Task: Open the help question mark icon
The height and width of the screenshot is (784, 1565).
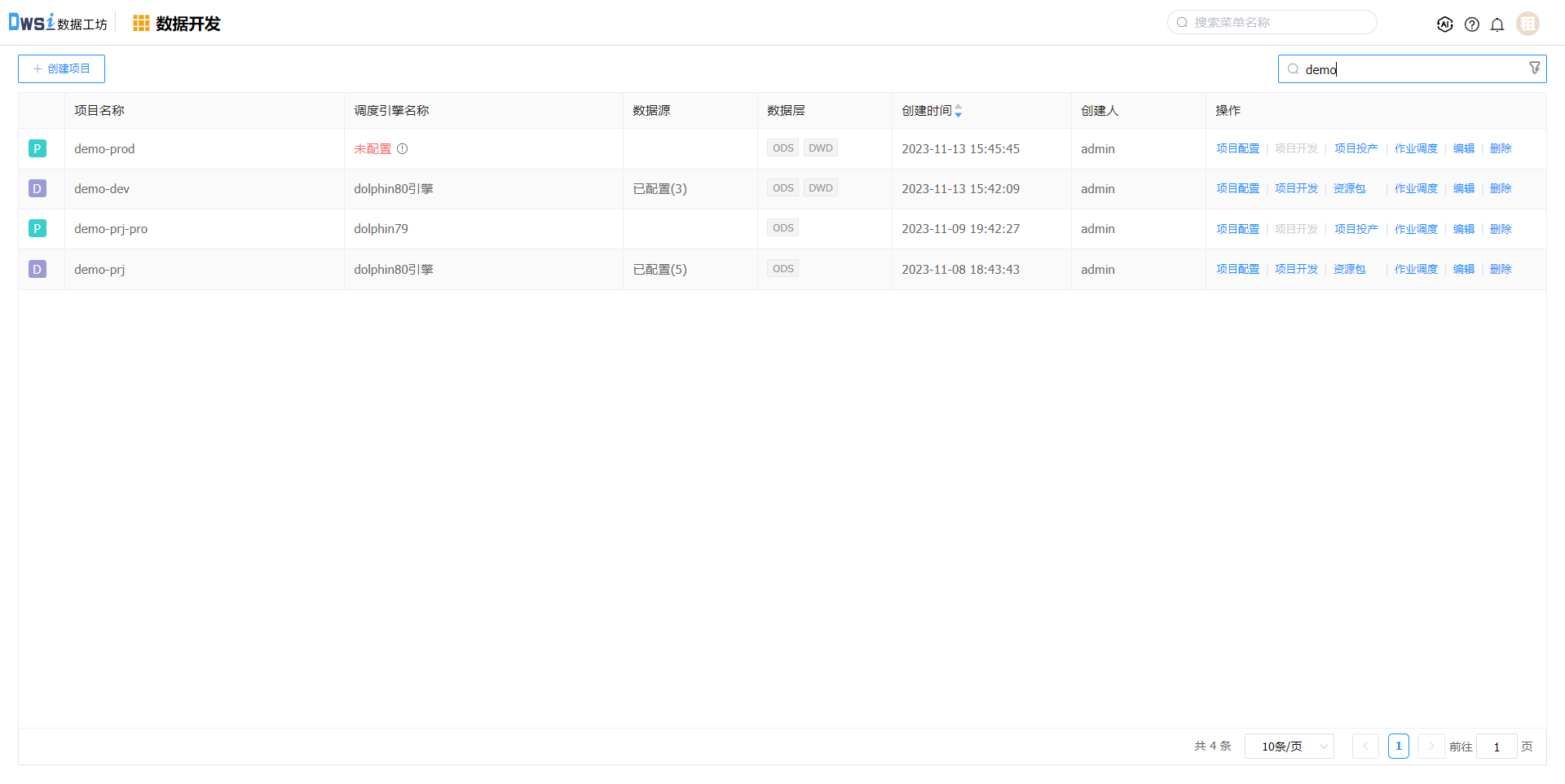Action: [x=1471, y=24]
